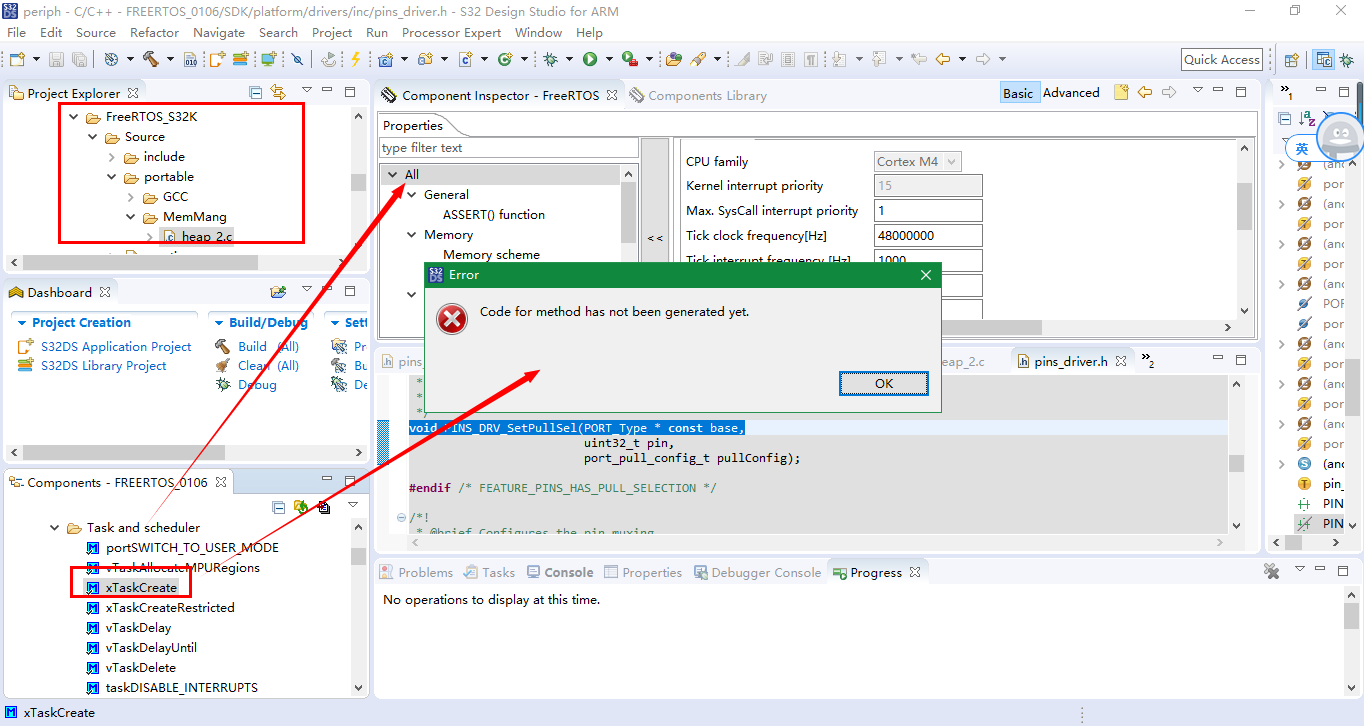Switch Component Inspector to Advanced mode
Viewport: 1364px width, 726px height.
tap(1070, 92)
